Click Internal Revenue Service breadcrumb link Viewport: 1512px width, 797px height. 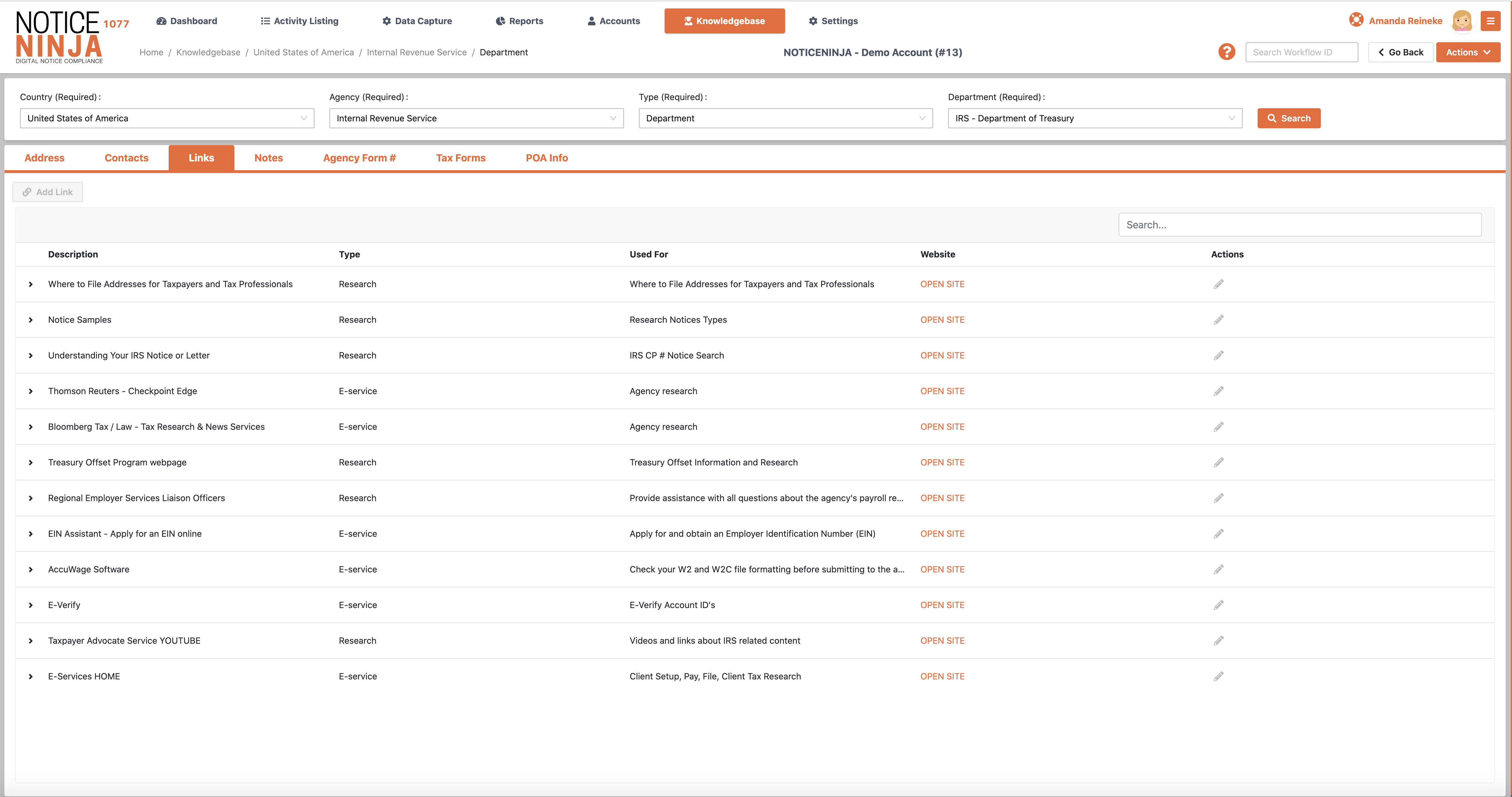416,52
